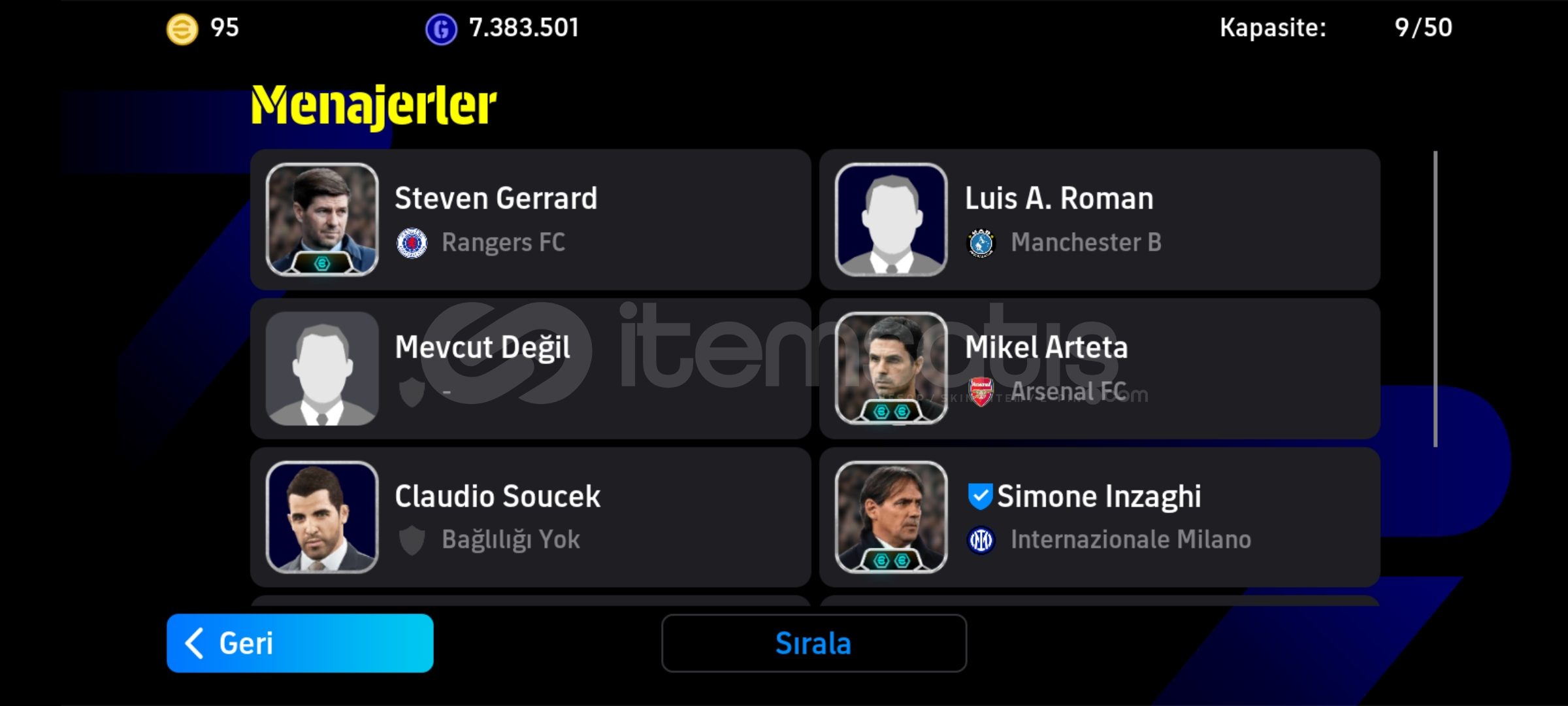This screenshot has height=706, width=1568.
Task: Click the back chevron arrow in Geri
Action: click(x=194, y=643)
